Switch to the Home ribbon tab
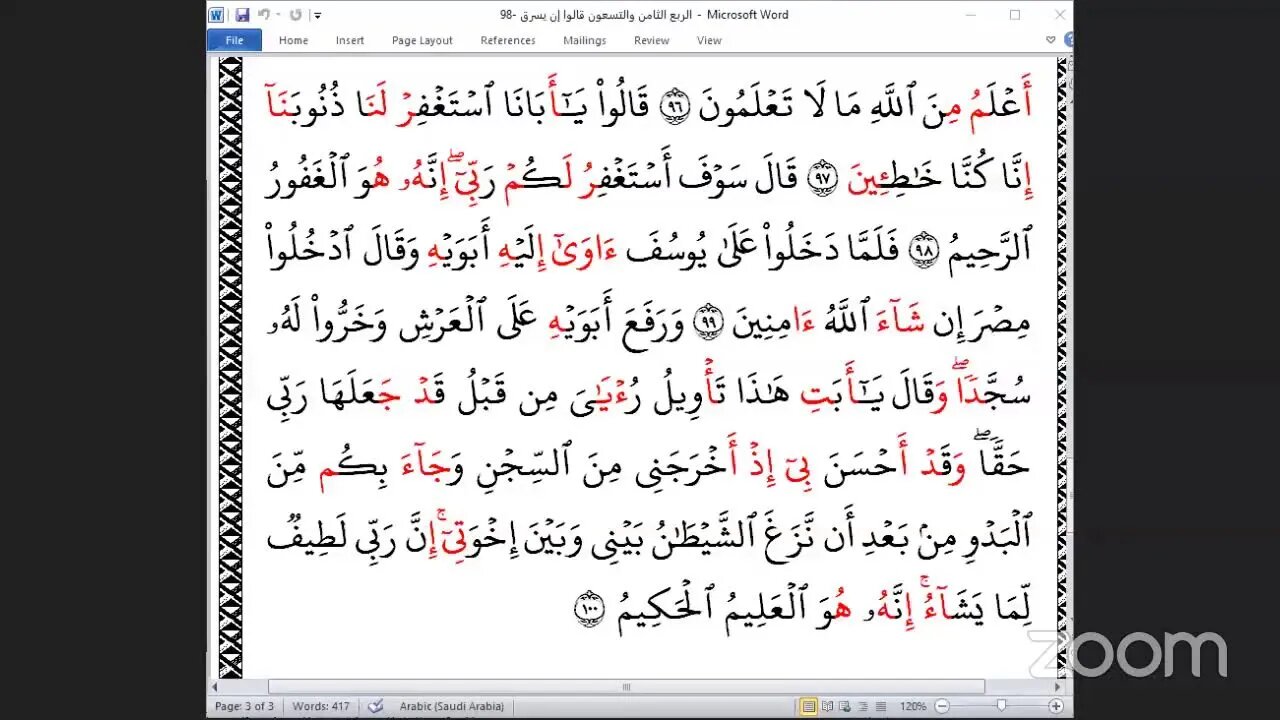Screen dimensions: 1280x720 293,40
